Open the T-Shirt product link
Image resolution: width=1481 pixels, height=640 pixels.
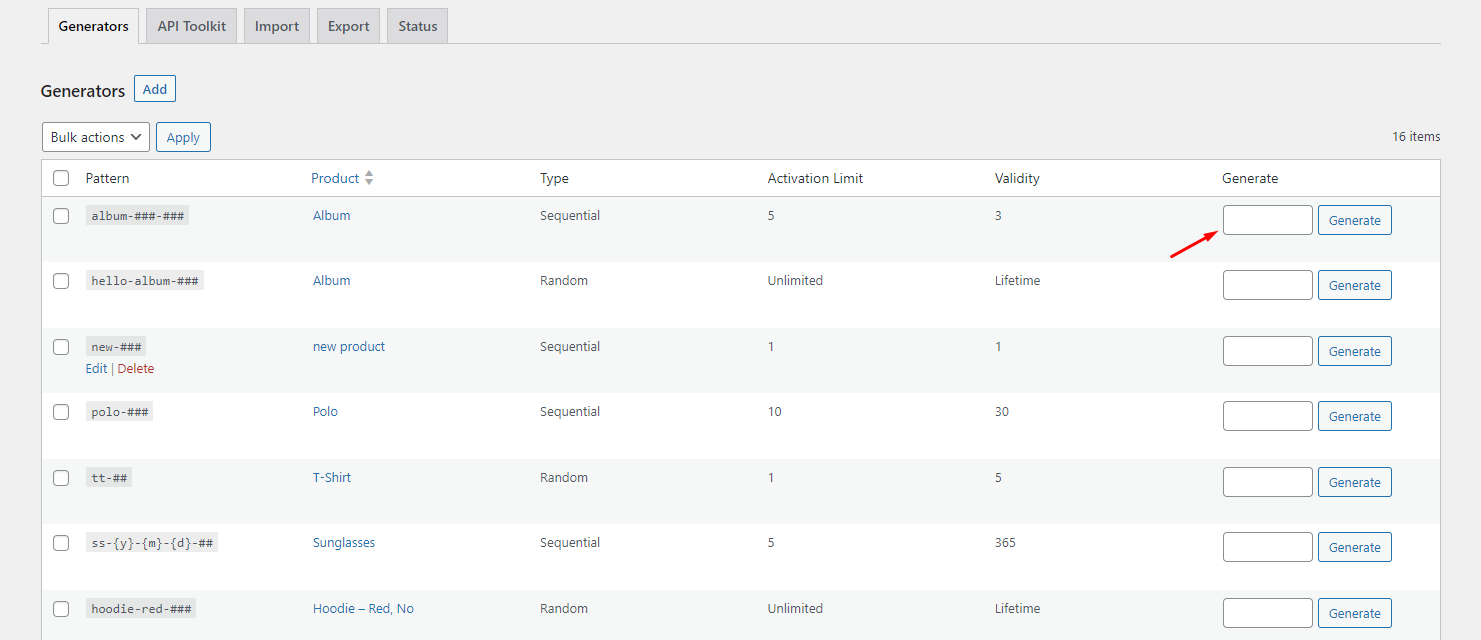point(331,477)
